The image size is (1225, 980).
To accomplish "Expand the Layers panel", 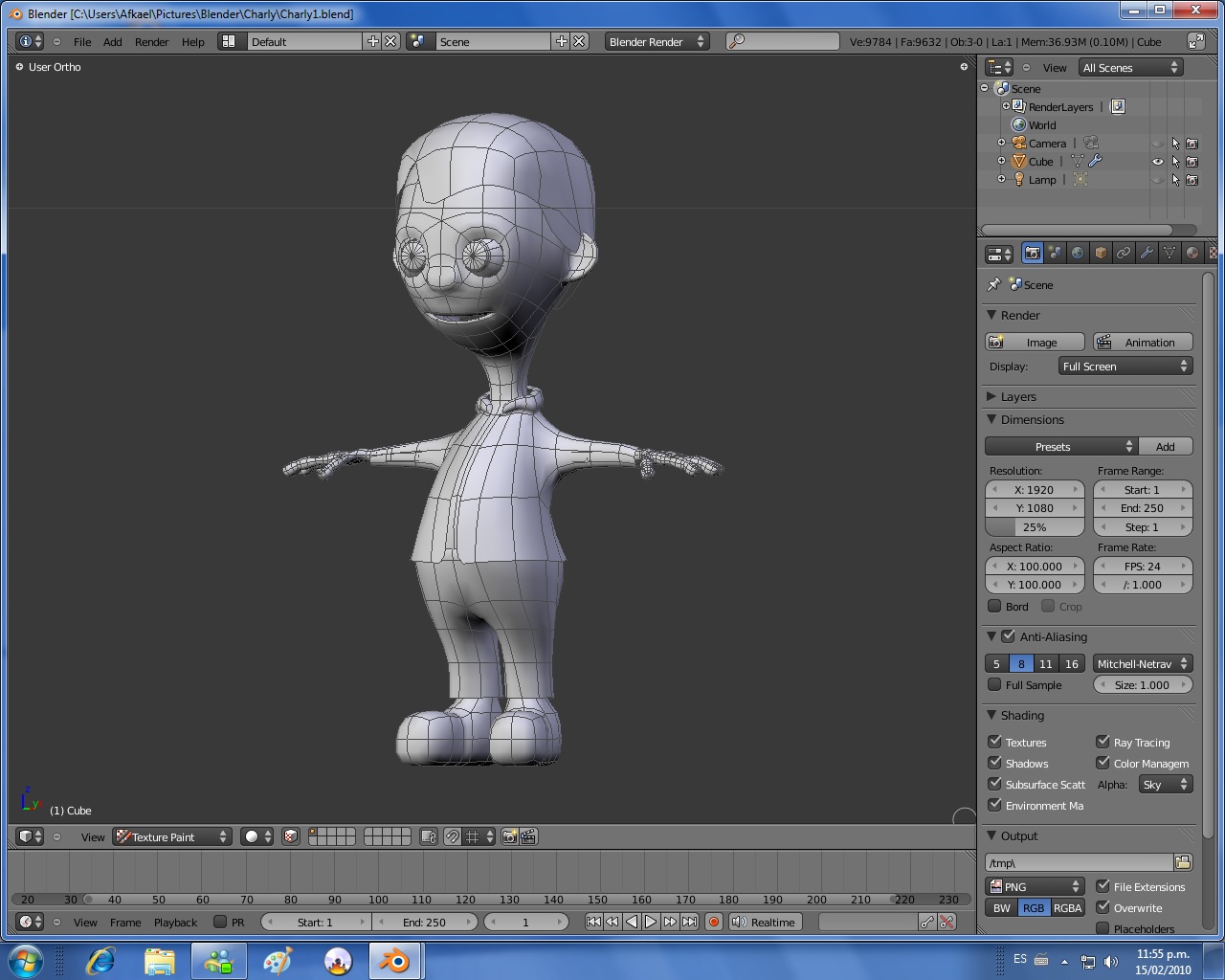I will 1018,396.
